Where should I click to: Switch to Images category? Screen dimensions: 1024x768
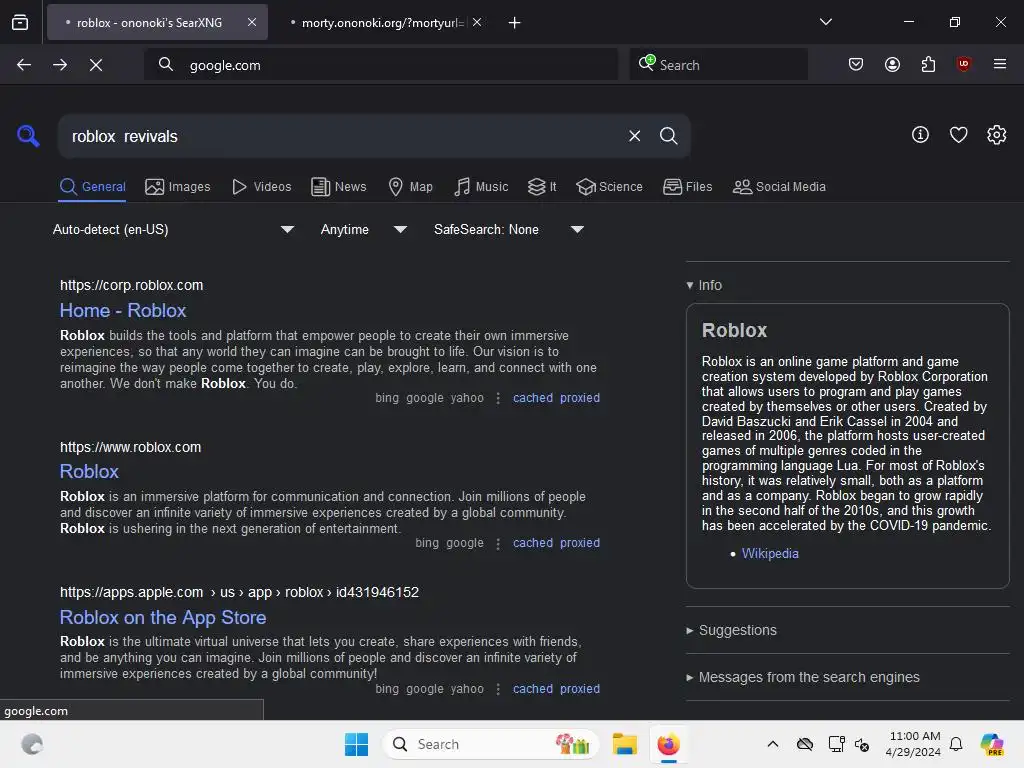tap(178, 187)
